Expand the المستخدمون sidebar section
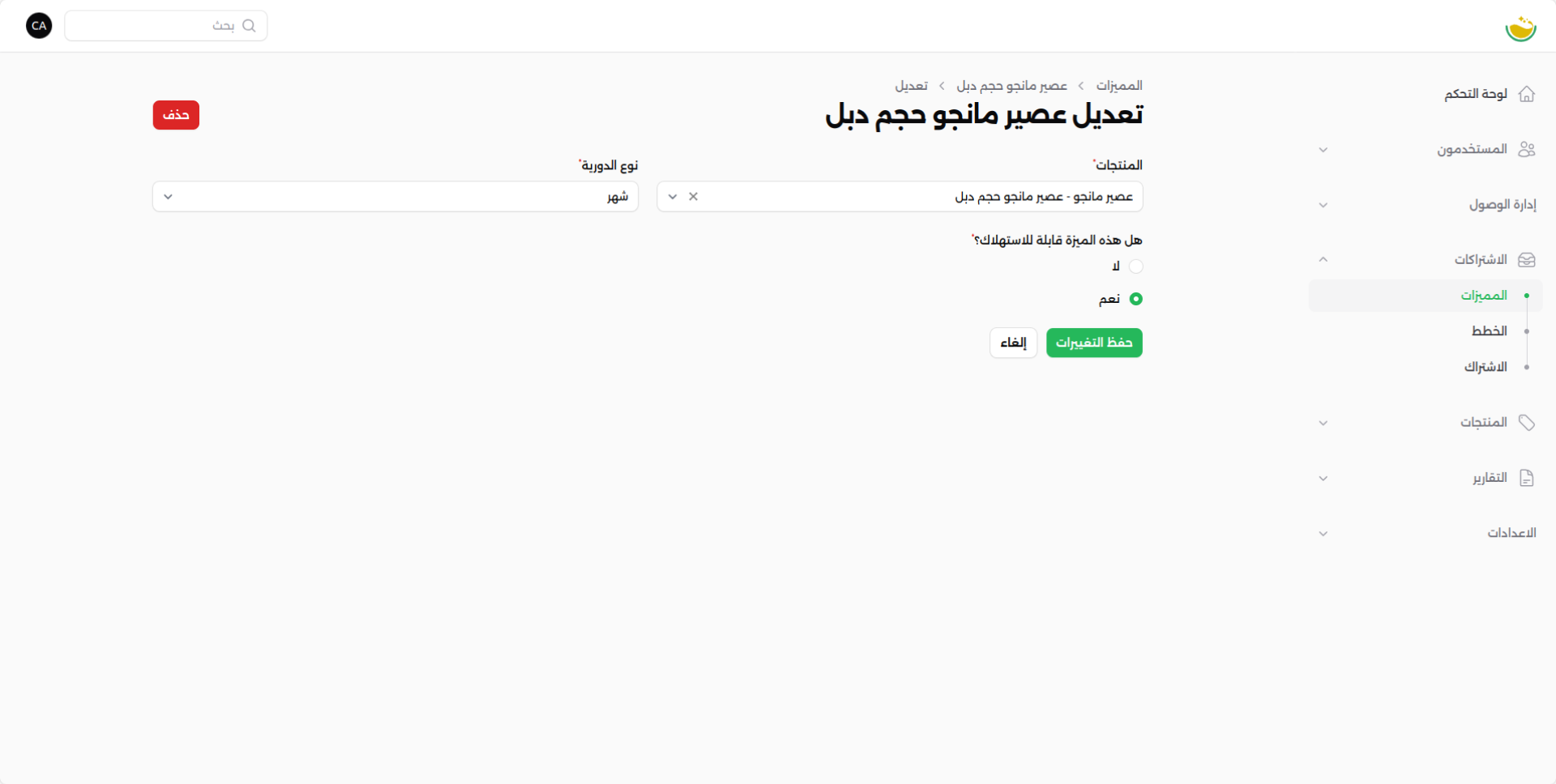1556x784 pixels. pyautogui.click(x=1323, y=150)
